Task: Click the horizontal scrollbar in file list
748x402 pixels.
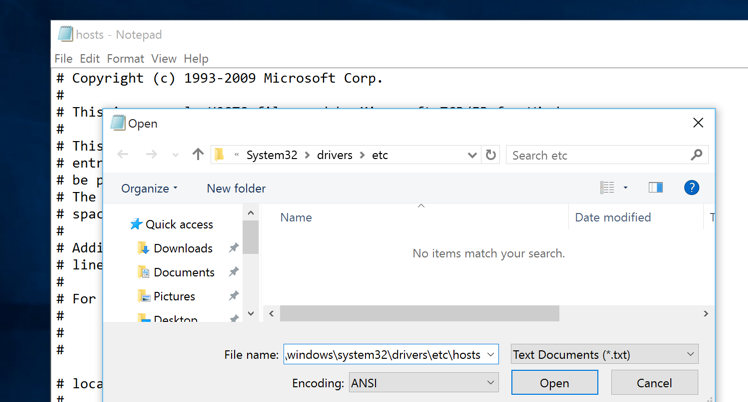Action: click(419, 313)
